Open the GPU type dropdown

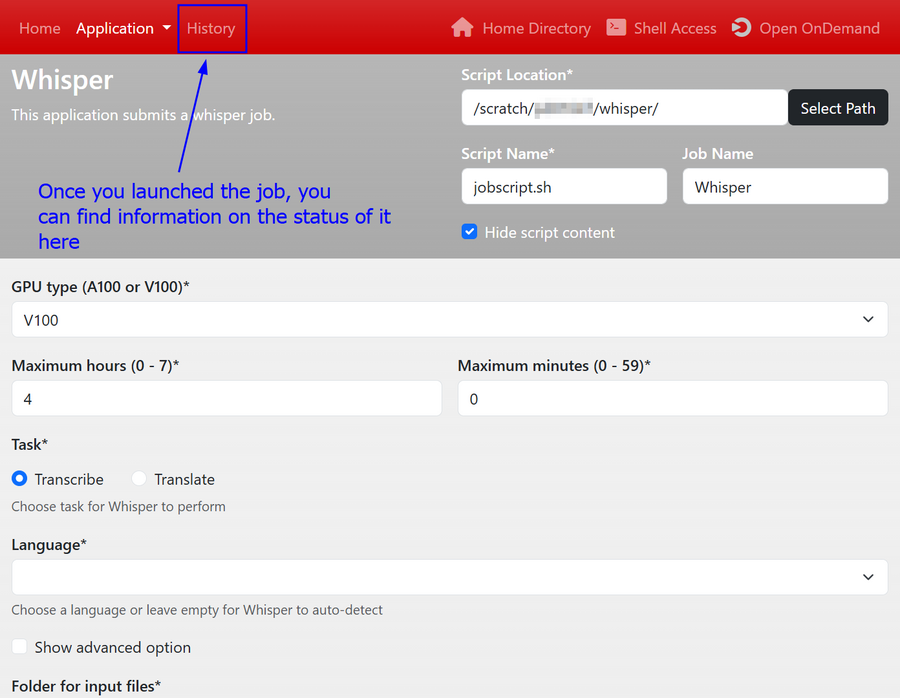[449, 320]
